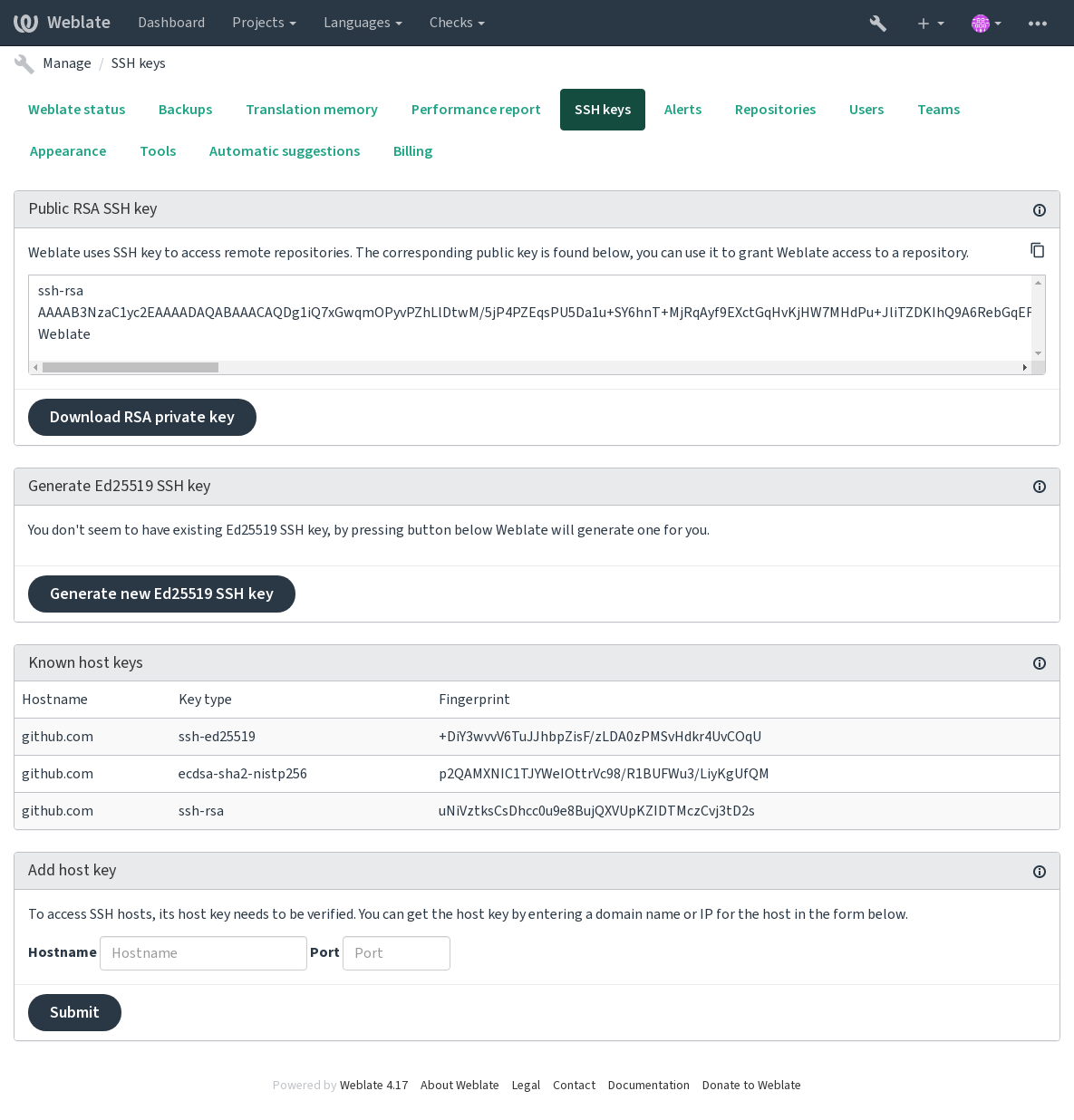The width and height of the screenshot is (1074, 1120).
Task: Open the user avatar menu
Action: click(986, 24)
